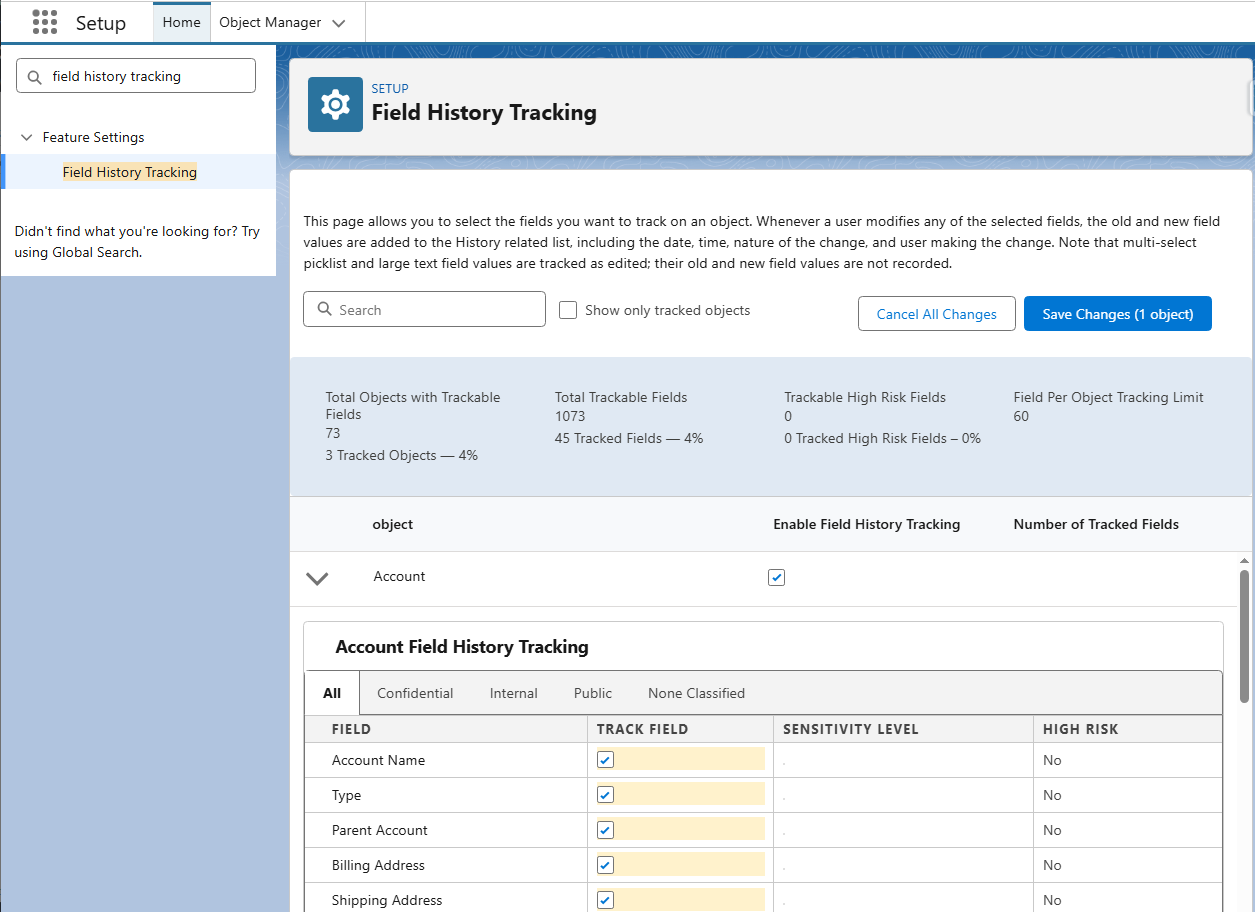The image size is (1255, 912).
Task: Select the Confidential tab
Action: (415, 693)
